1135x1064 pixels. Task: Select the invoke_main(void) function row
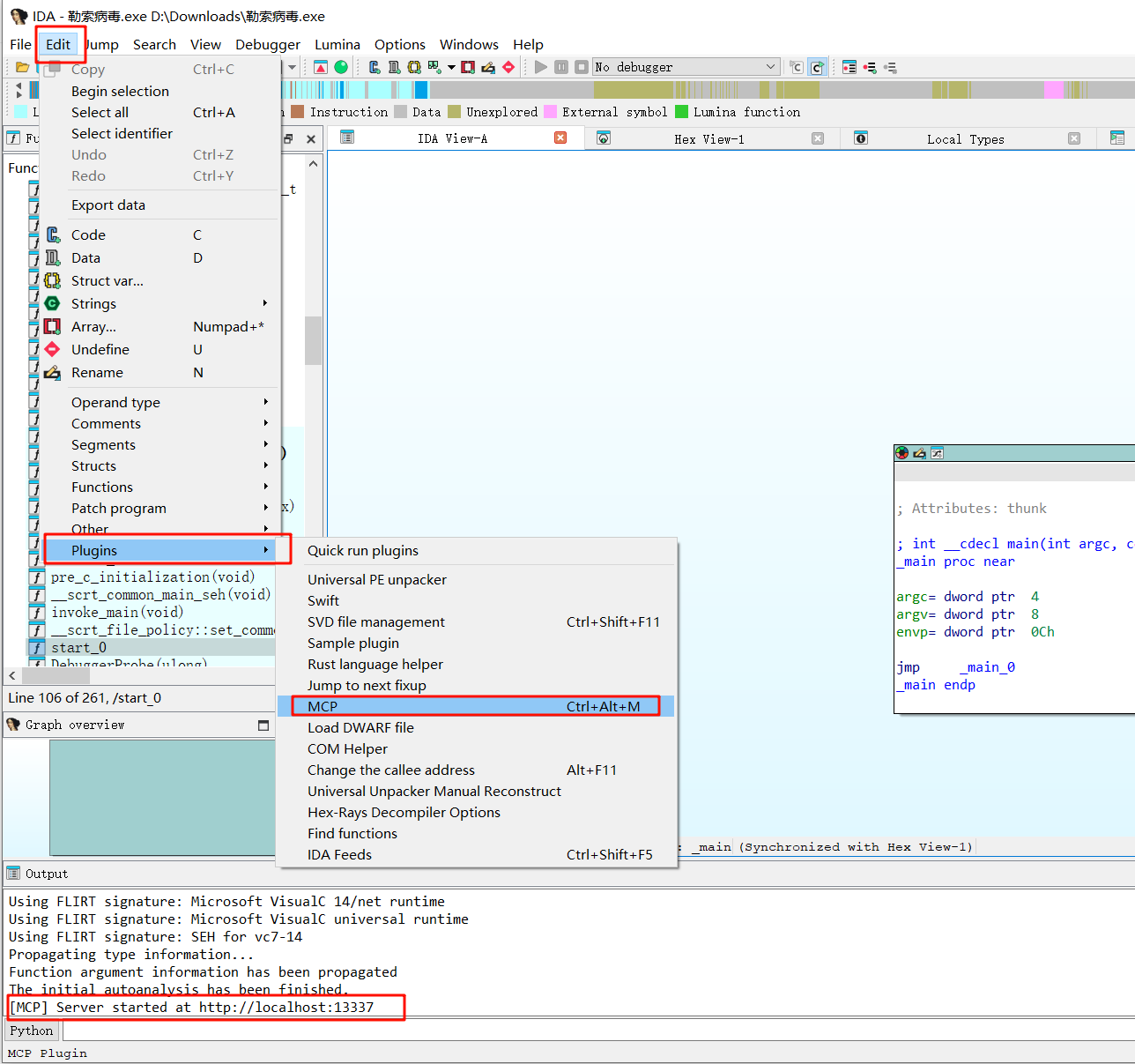pos(152,612)
